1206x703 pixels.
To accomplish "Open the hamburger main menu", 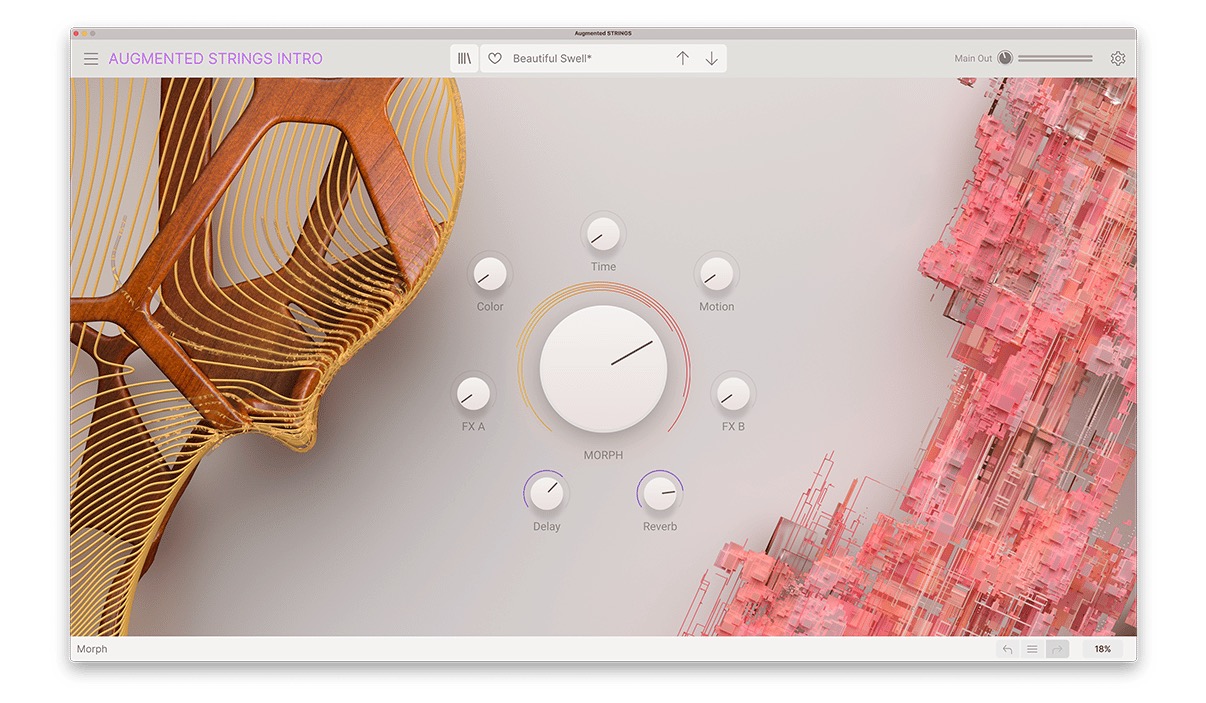I will coord(91,59).
